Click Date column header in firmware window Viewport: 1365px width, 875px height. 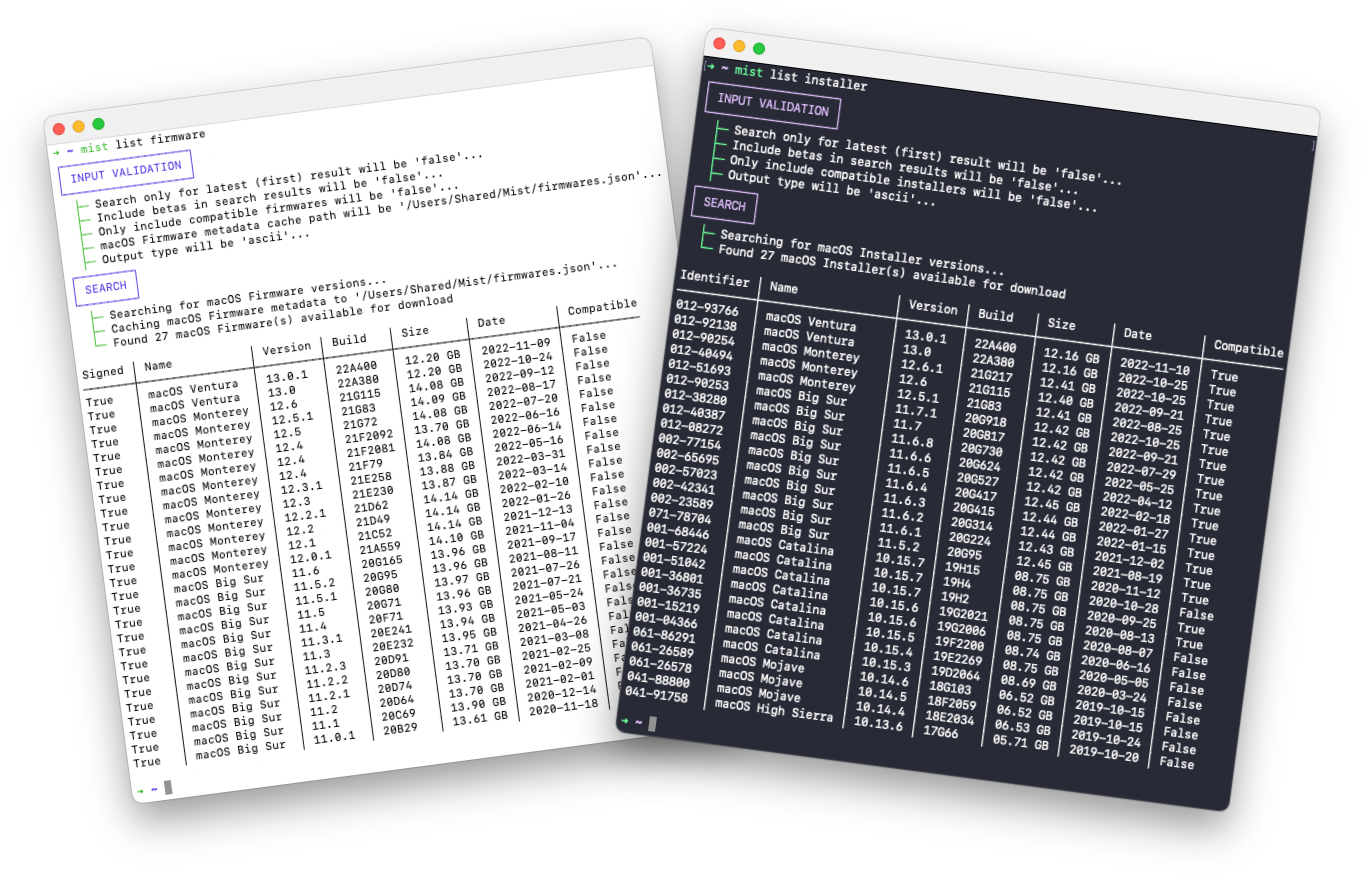point(490,322)
